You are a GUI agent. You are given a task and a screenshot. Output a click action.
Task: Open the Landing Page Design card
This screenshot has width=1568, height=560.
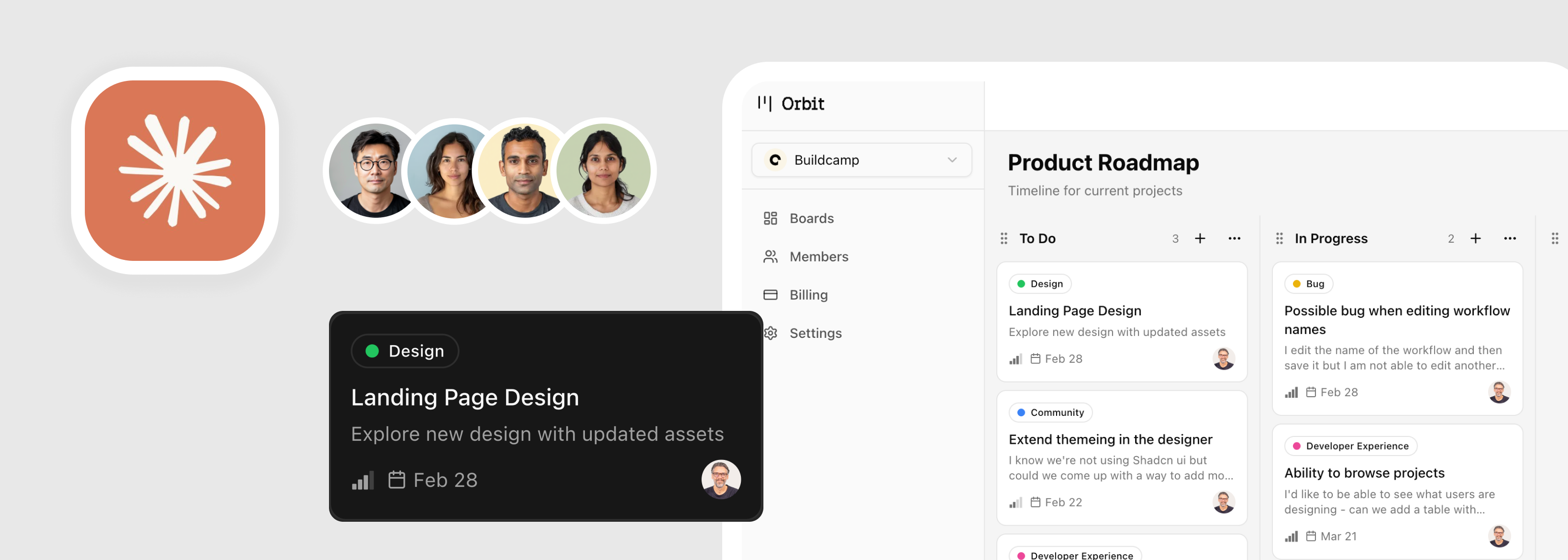point(1121,322)
